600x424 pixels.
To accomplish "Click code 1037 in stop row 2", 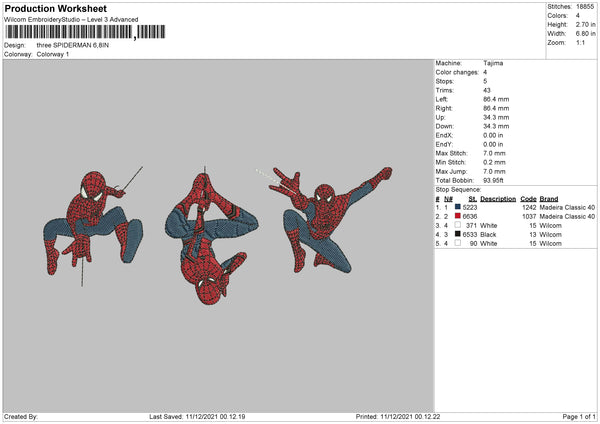I will [x=529, y=217].
